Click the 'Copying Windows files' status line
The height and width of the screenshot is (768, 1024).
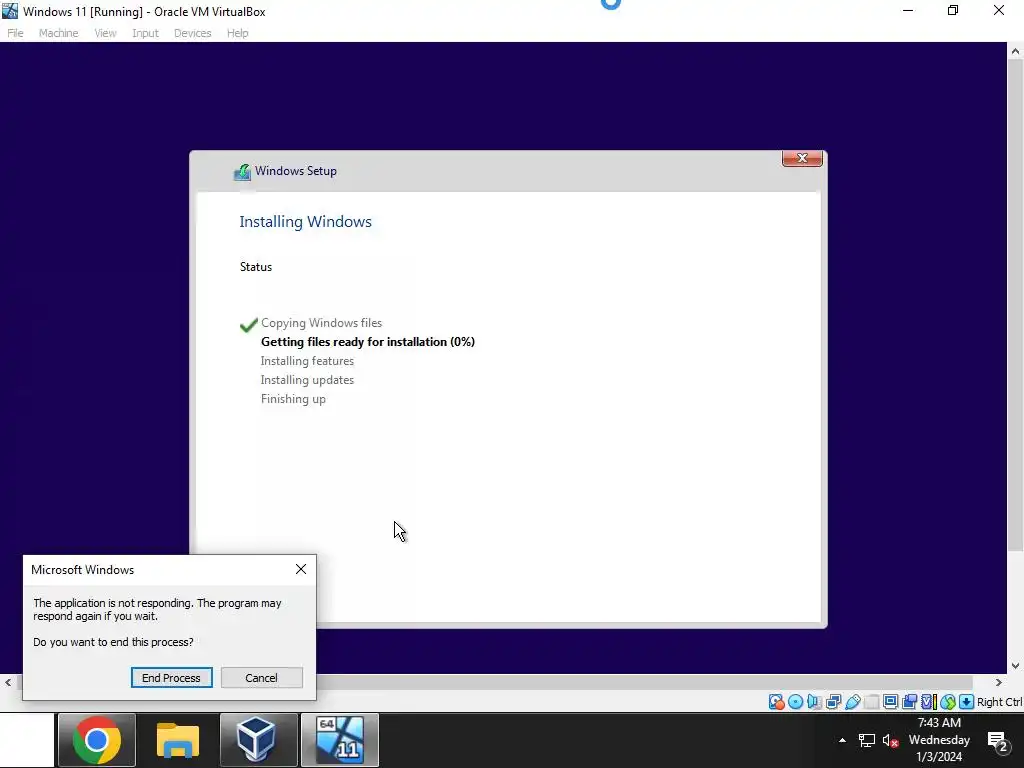coord(321,323)
